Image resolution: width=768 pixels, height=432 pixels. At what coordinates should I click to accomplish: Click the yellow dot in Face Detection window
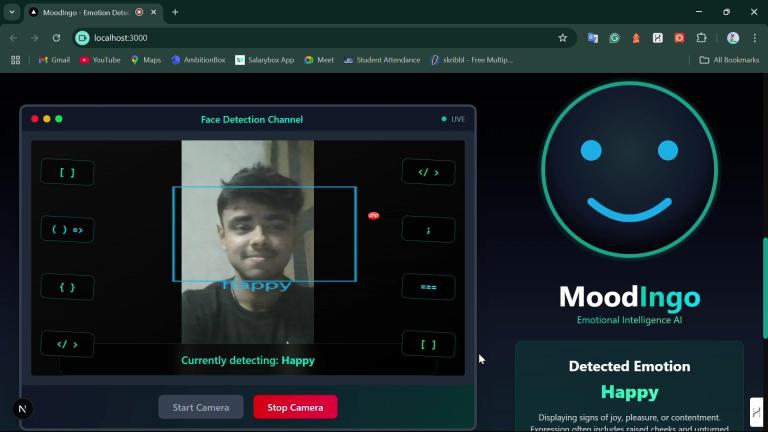click(47, 119)
